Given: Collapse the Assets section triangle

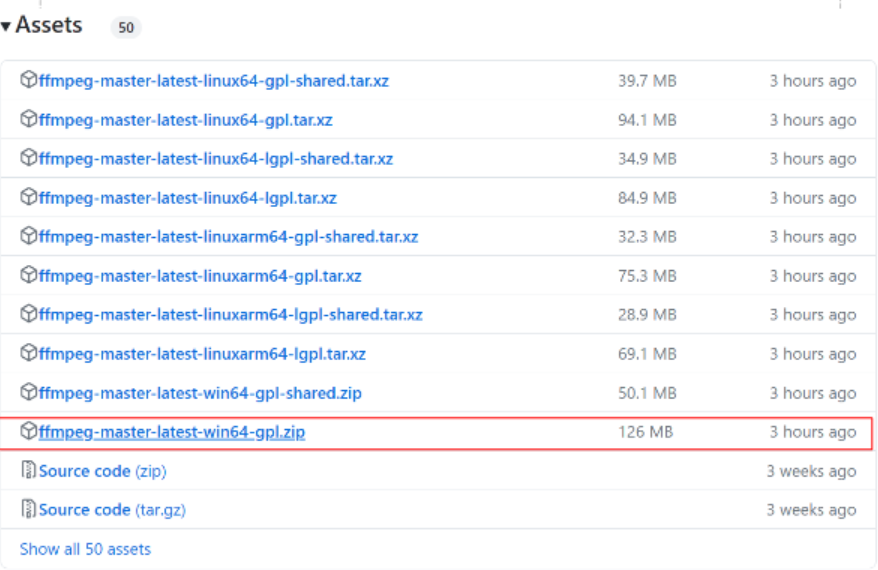Looking at the screenshot, I should (6, 26).
